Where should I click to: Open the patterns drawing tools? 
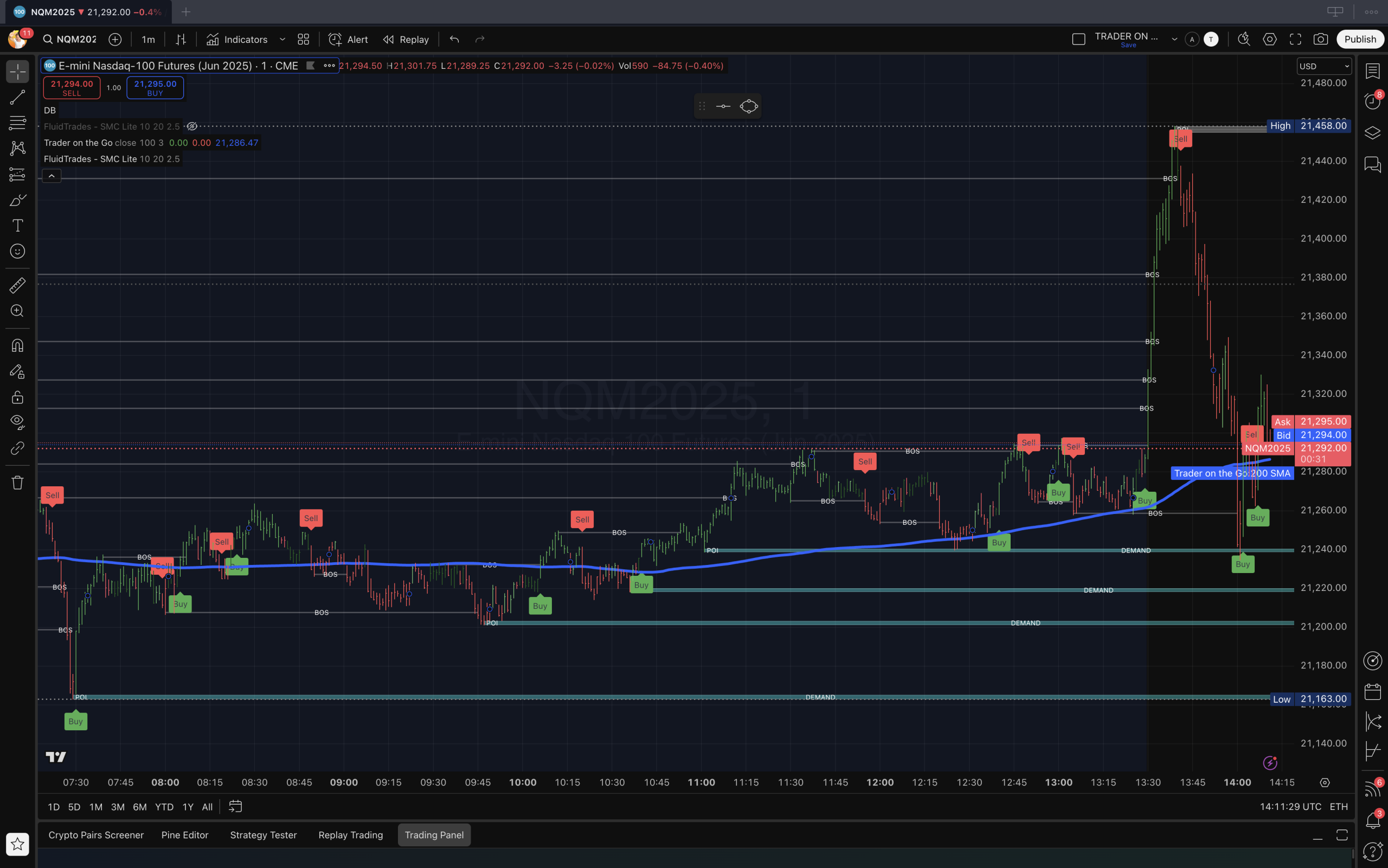point(17,148)
